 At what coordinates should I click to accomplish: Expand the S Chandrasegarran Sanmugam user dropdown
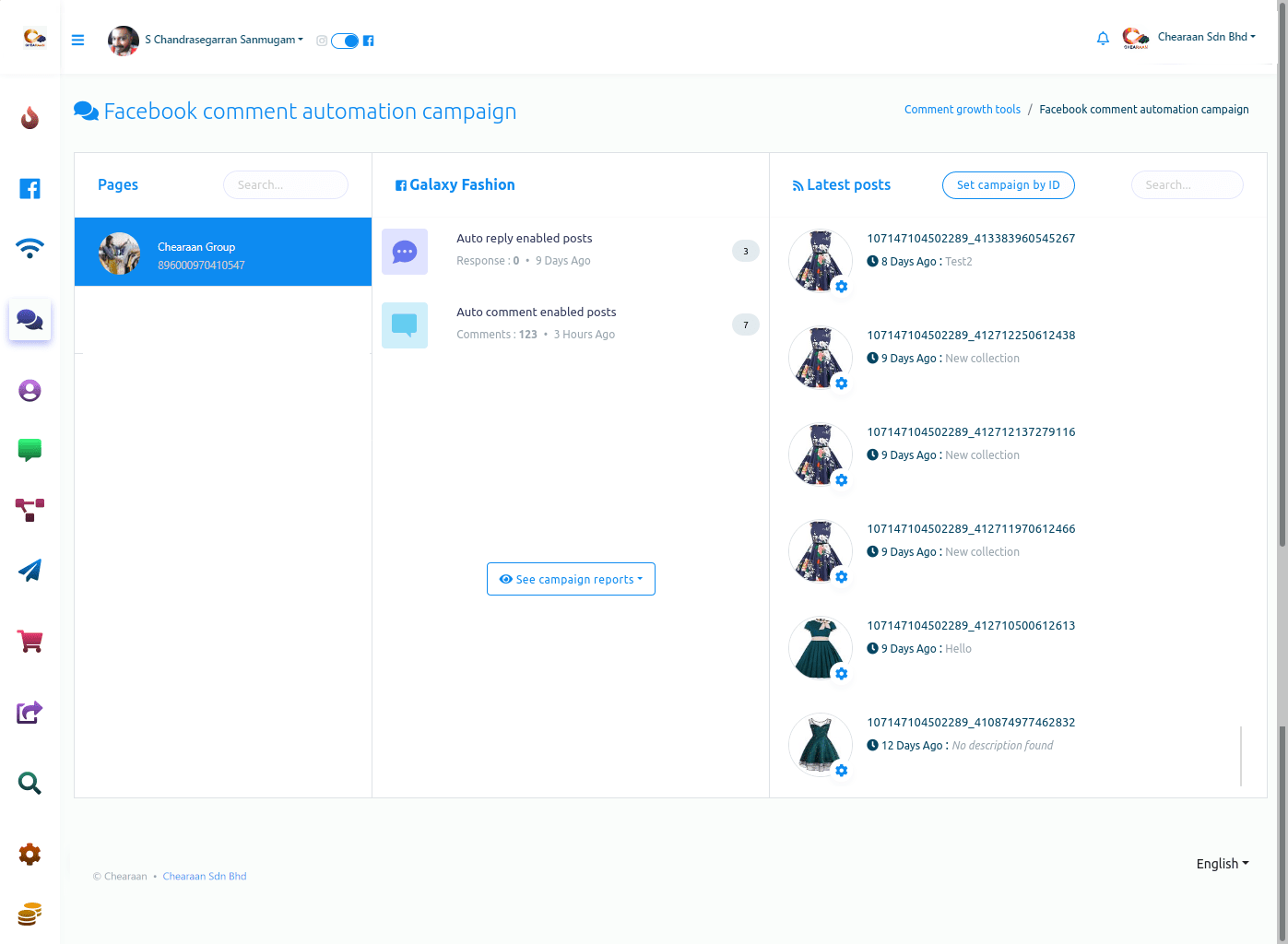coord(224,40)
